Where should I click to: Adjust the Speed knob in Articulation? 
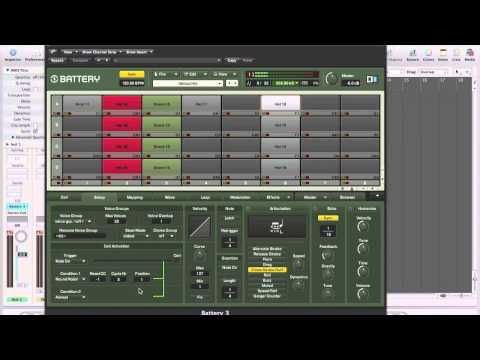[298, 264]
